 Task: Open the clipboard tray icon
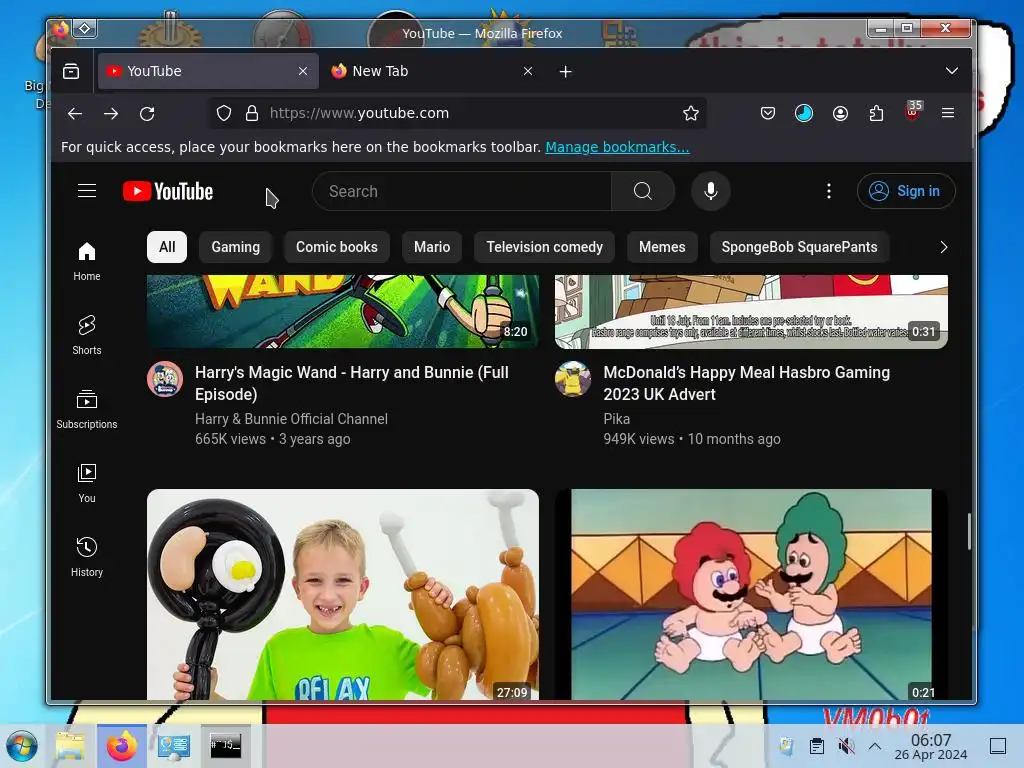(x=816, y=746)
